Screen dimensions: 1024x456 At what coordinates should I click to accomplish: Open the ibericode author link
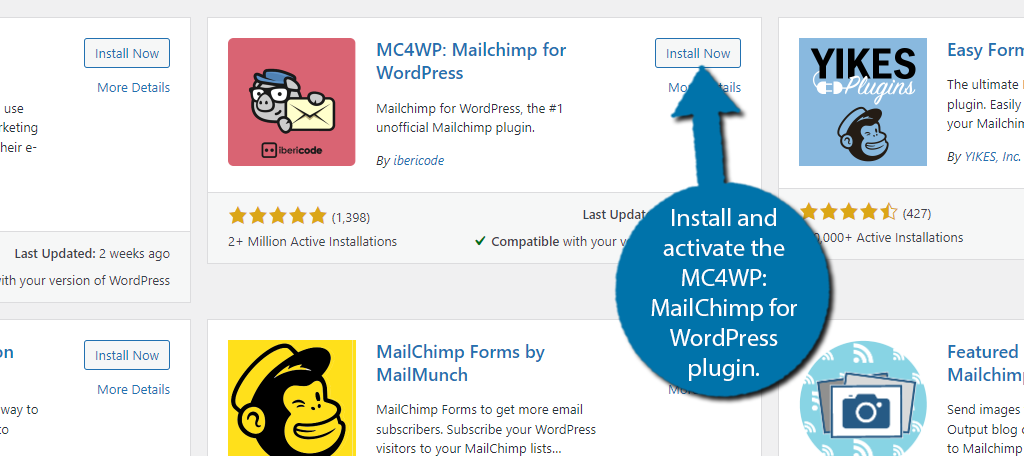pos(419,160)
